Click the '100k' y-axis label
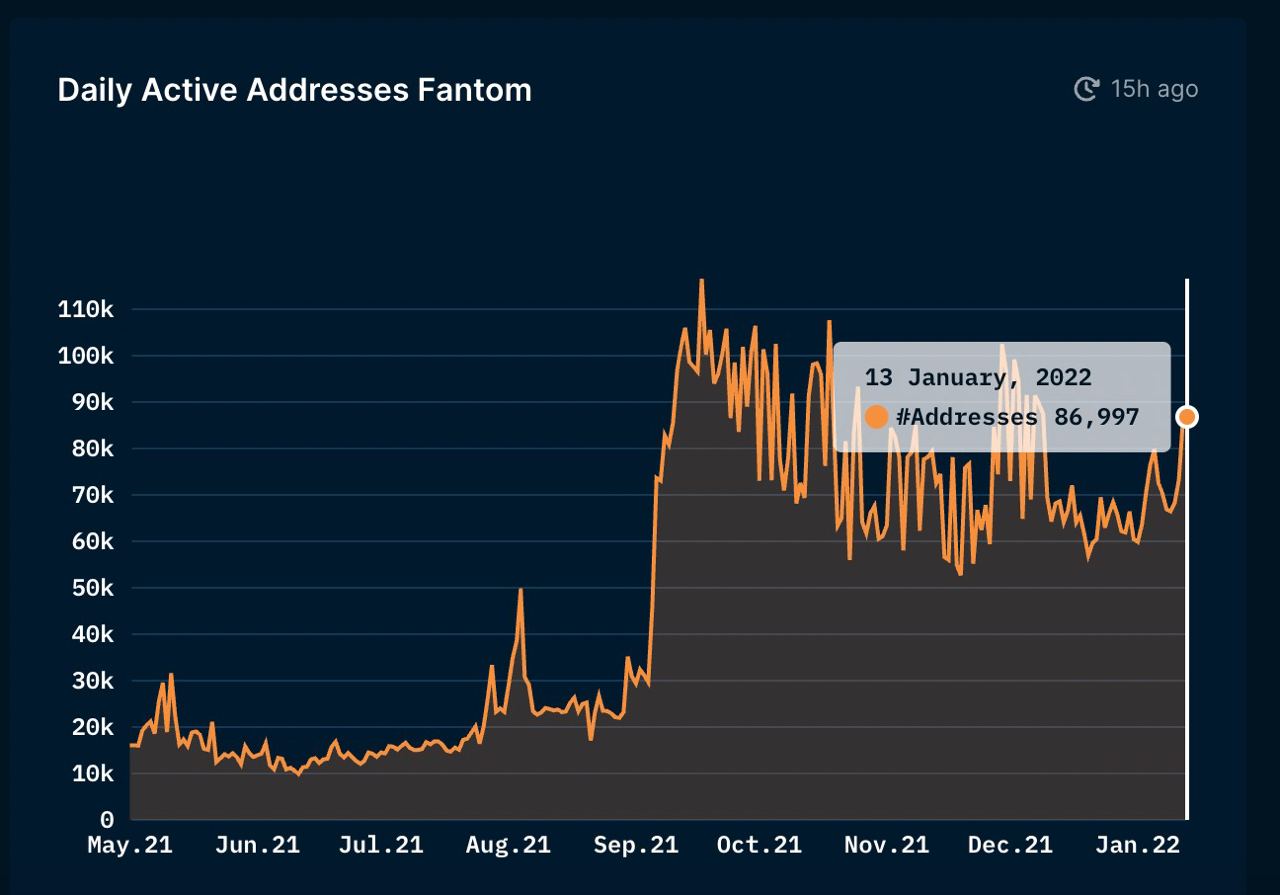This screenshot has width=1280, height=895. (x=86, y=356)
